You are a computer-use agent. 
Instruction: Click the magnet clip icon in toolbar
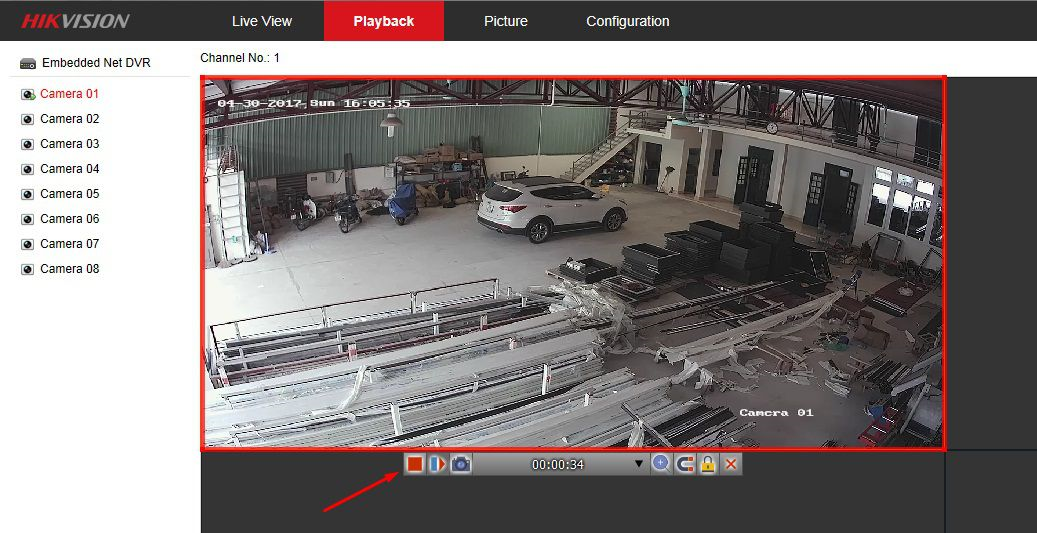[685, 464]
